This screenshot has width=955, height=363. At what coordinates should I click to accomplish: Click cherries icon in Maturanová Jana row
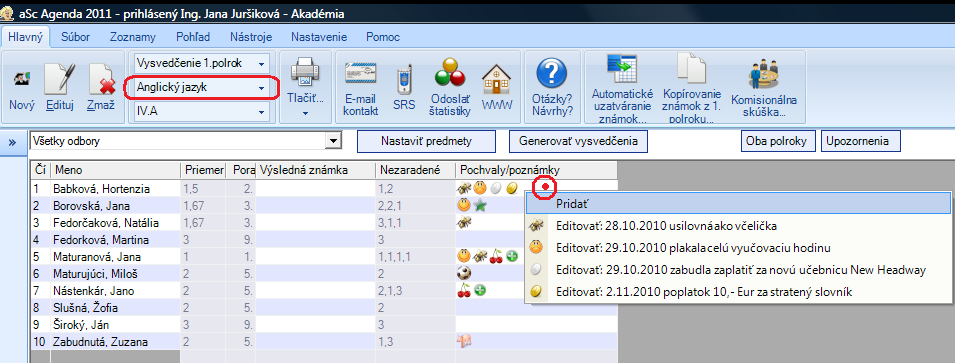(496, 257)
